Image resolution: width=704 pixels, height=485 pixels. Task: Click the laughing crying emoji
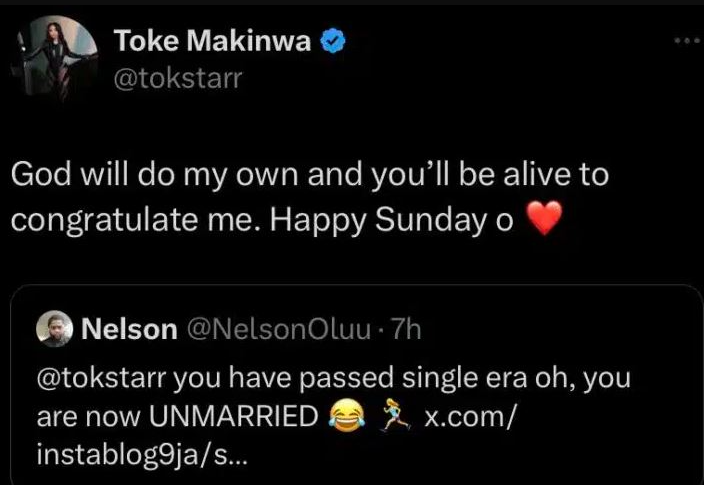(346, 417)
